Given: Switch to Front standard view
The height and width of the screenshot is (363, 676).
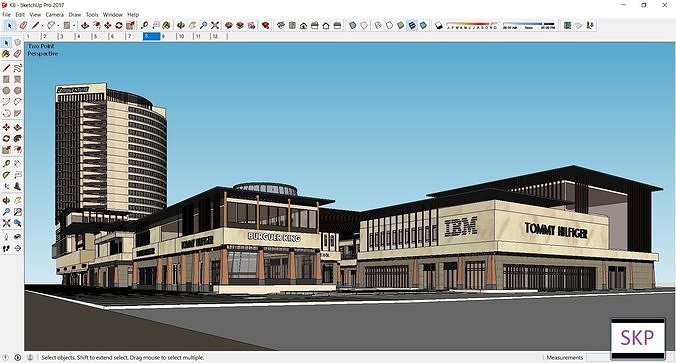Looking at the screenshot, I should (x=304, y=25).
